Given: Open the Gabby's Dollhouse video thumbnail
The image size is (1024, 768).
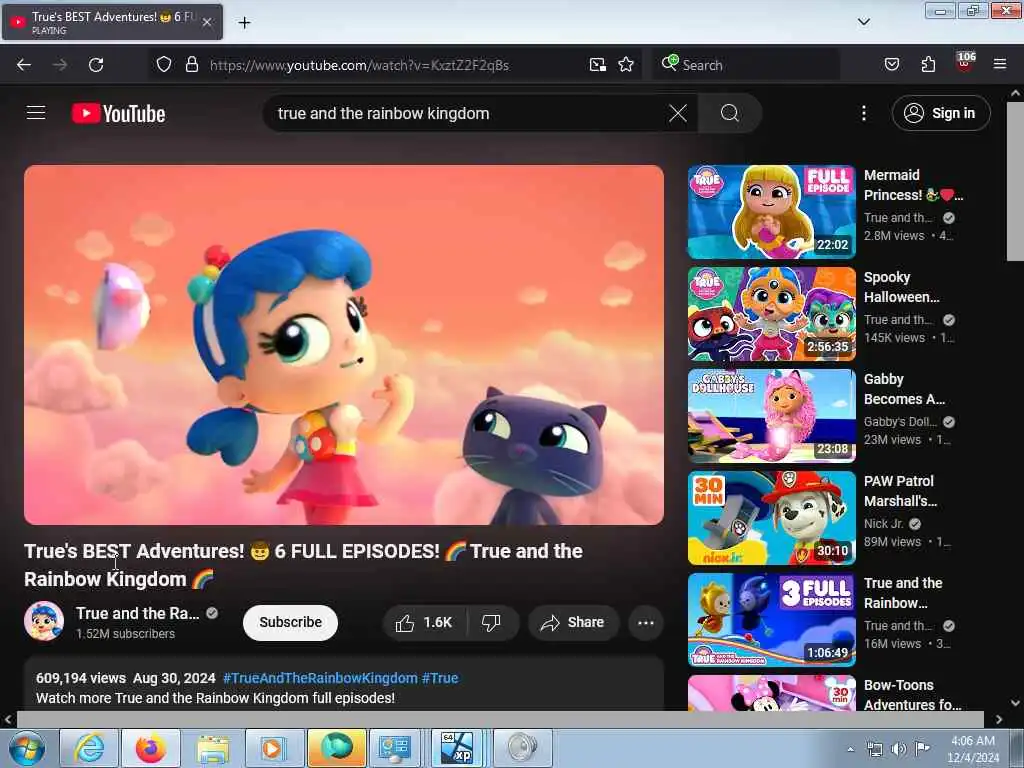Looking at the screenshot, I should 771,415.
